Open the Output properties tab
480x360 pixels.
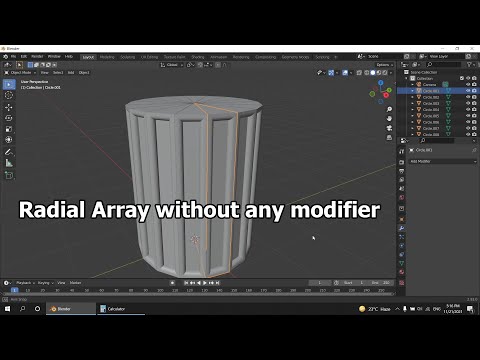pyautogui.click(x=402, y=171)
